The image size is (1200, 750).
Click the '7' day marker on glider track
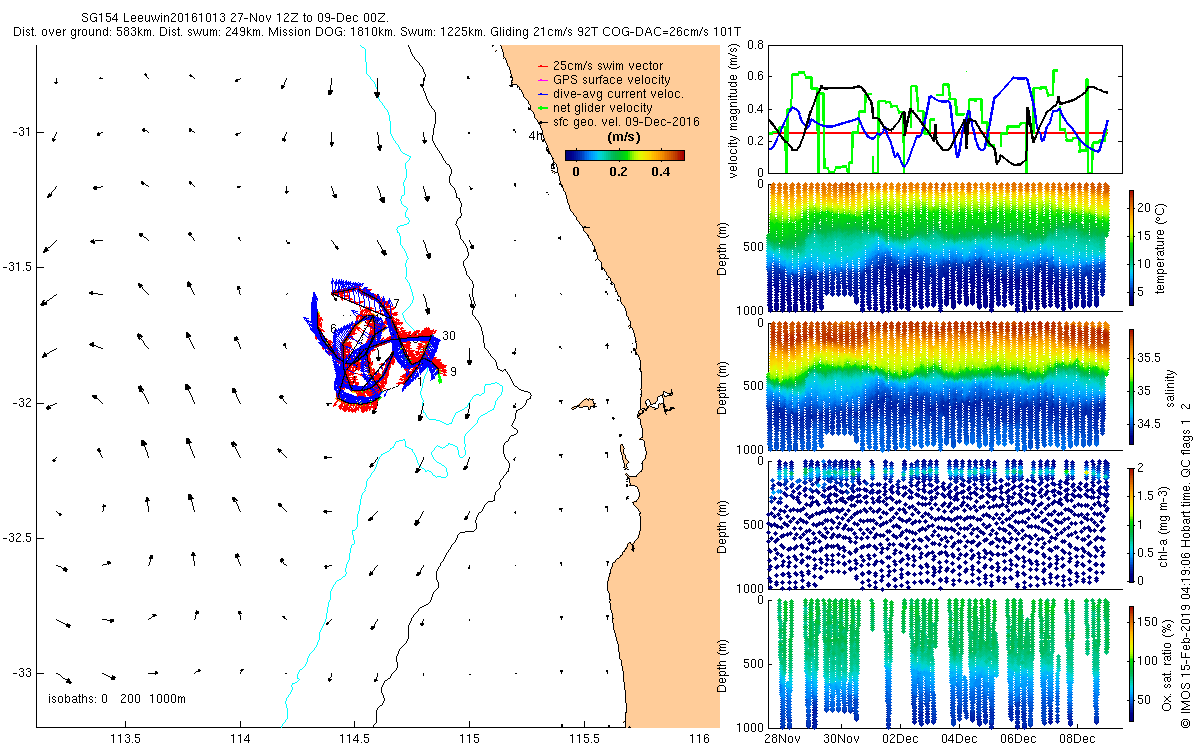(396, 303)
